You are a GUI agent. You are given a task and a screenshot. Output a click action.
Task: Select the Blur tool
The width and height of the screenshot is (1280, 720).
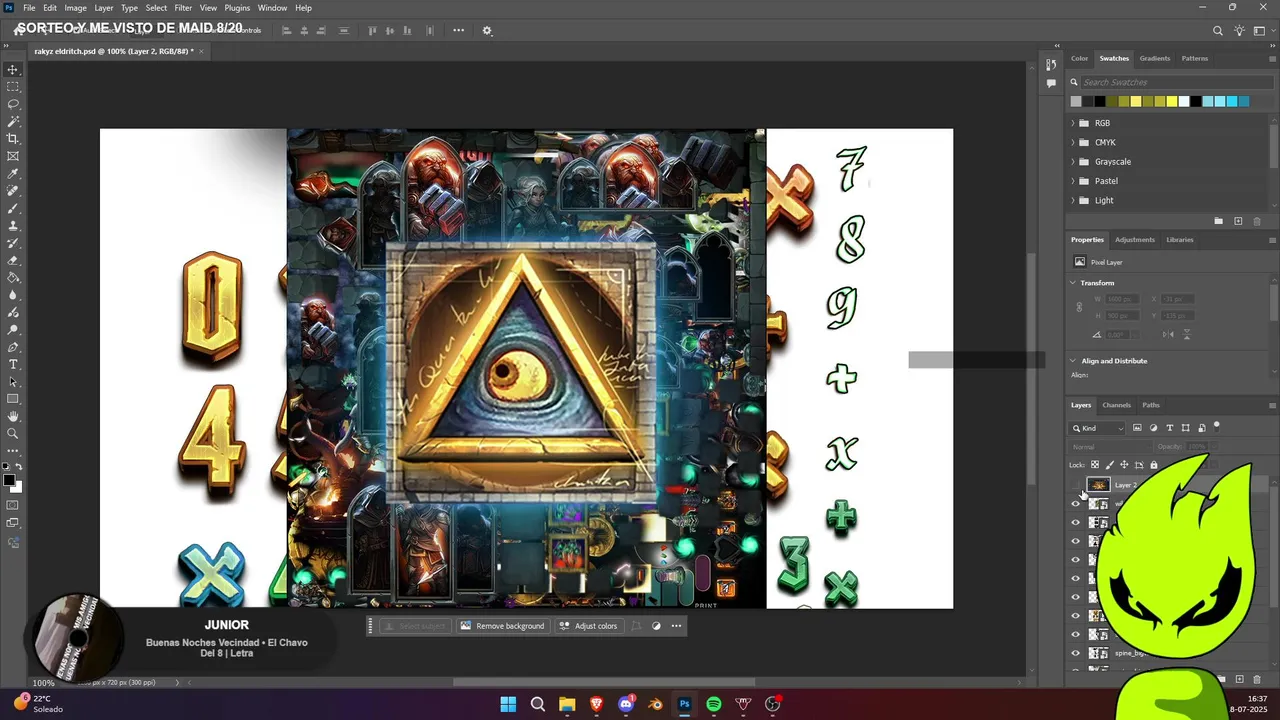(13, 295)
